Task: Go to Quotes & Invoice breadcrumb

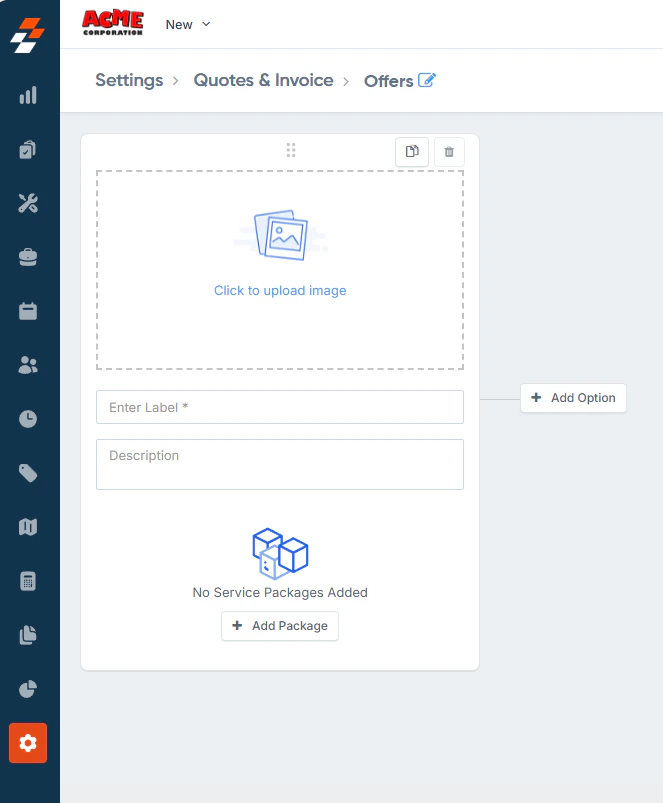Action: click(x=263, y=80)
